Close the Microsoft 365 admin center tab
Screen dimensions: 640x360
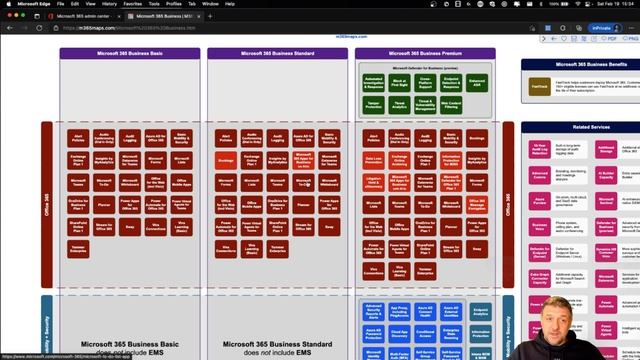119,16
